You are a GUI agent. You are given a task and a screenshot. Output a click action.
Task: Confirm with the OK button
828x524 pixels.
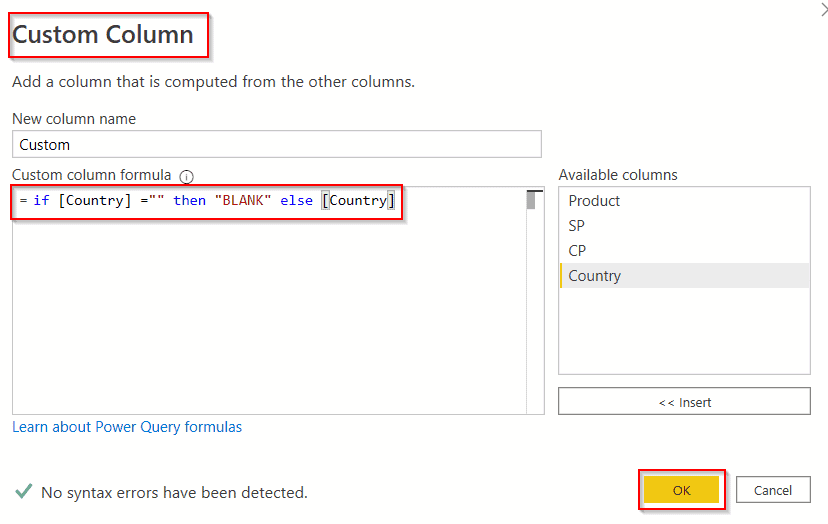click(681, 490)
